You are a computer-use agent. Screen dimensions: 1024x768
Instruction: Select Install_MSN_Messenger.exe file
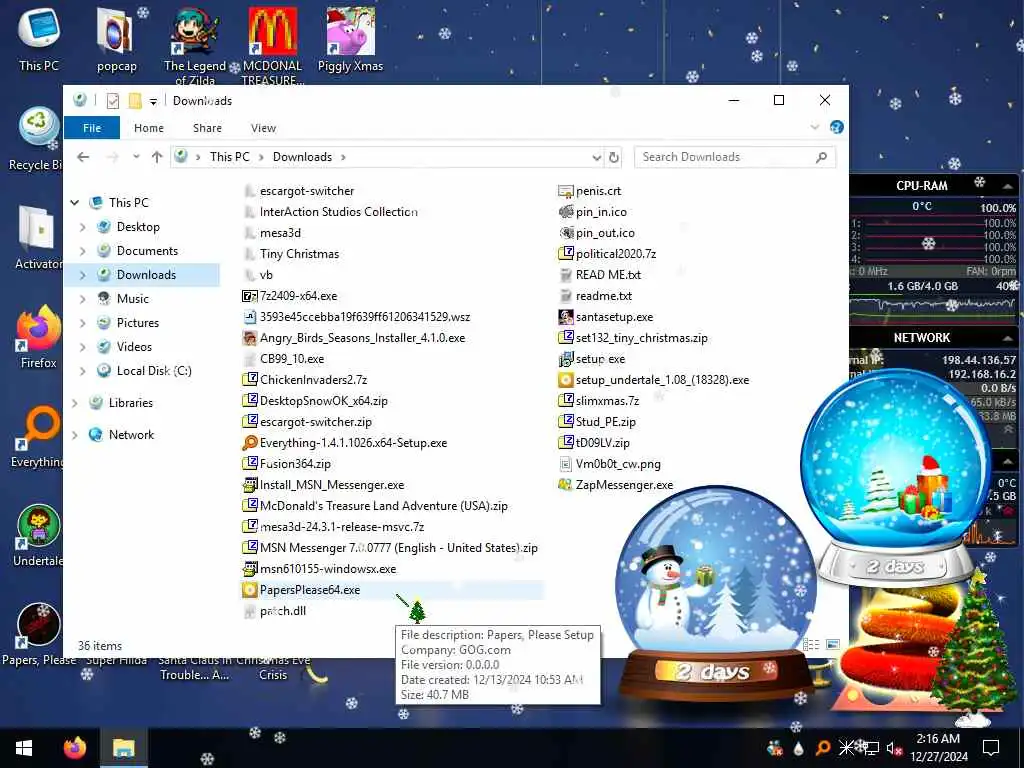(323, 485)
